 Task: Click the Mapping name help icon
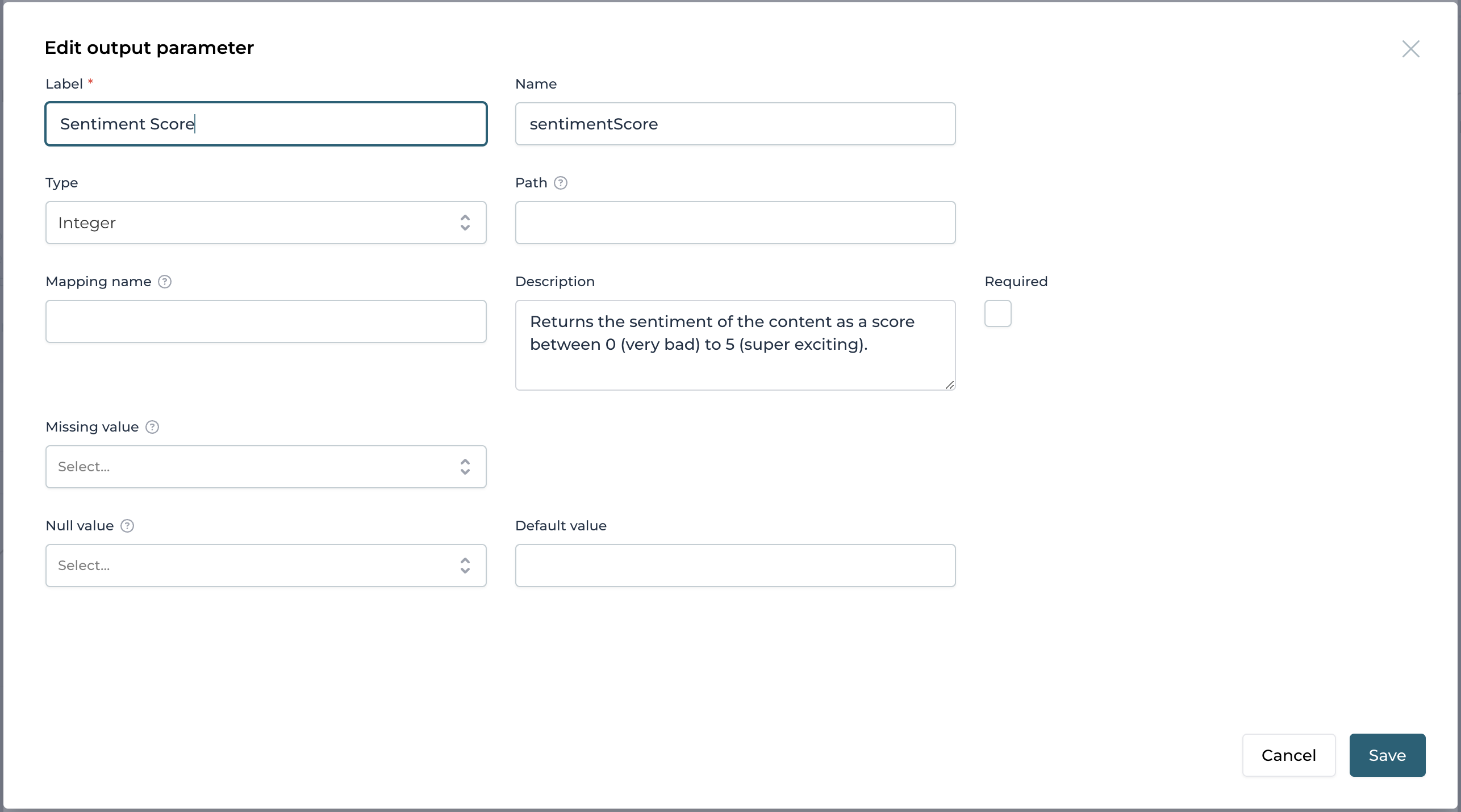[x=165, y=282]
